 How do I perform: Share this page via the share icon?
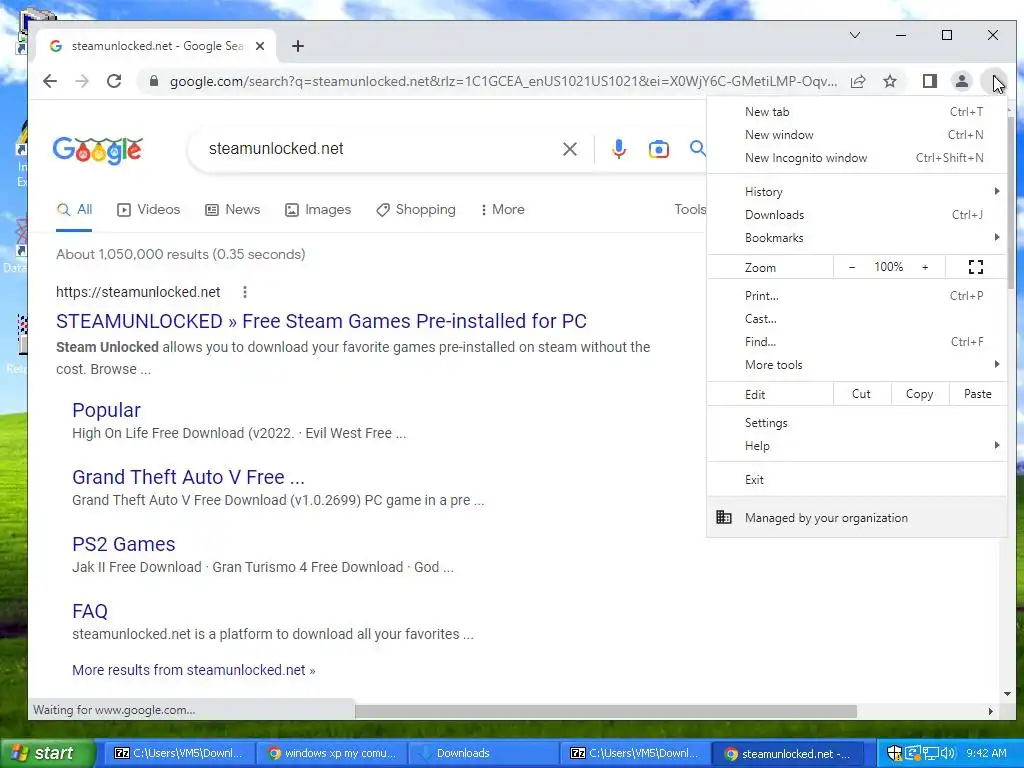coord(858,81)
